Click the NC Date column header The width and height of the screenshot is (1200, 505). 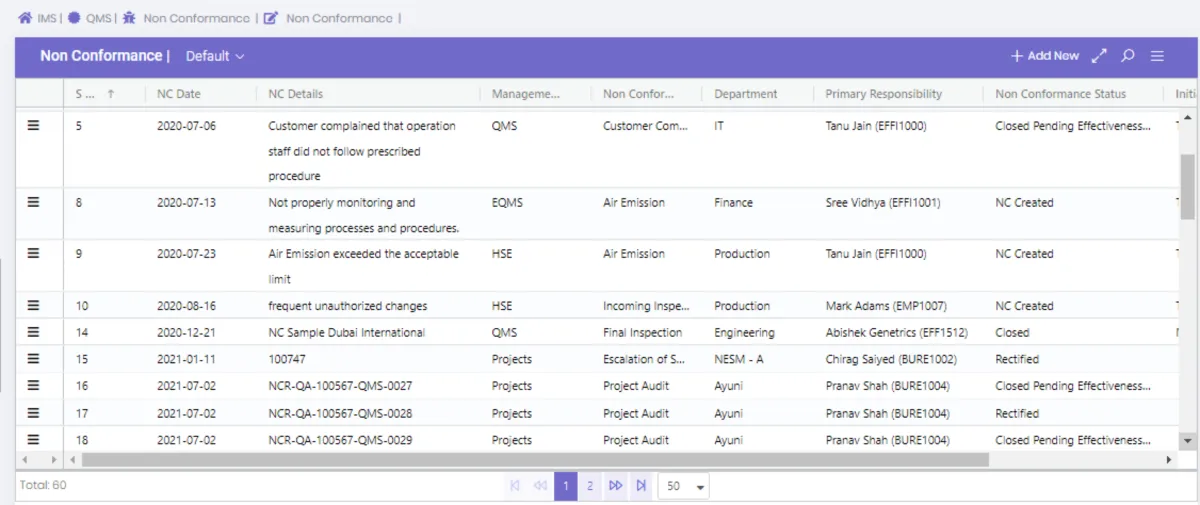tap(179, 94)
